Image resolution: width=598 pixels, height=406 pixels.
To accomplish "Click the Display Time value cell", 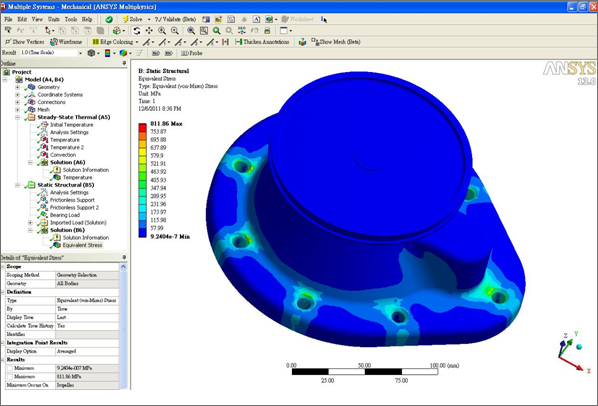I will (x=87, y=317).
